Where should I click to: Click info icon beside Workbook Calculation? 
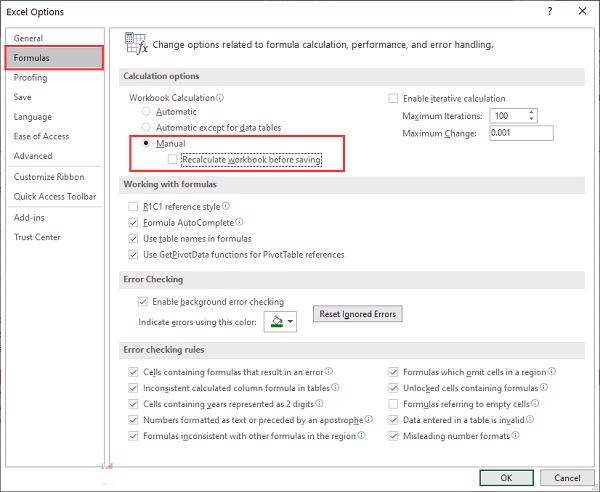pos(220,98)
